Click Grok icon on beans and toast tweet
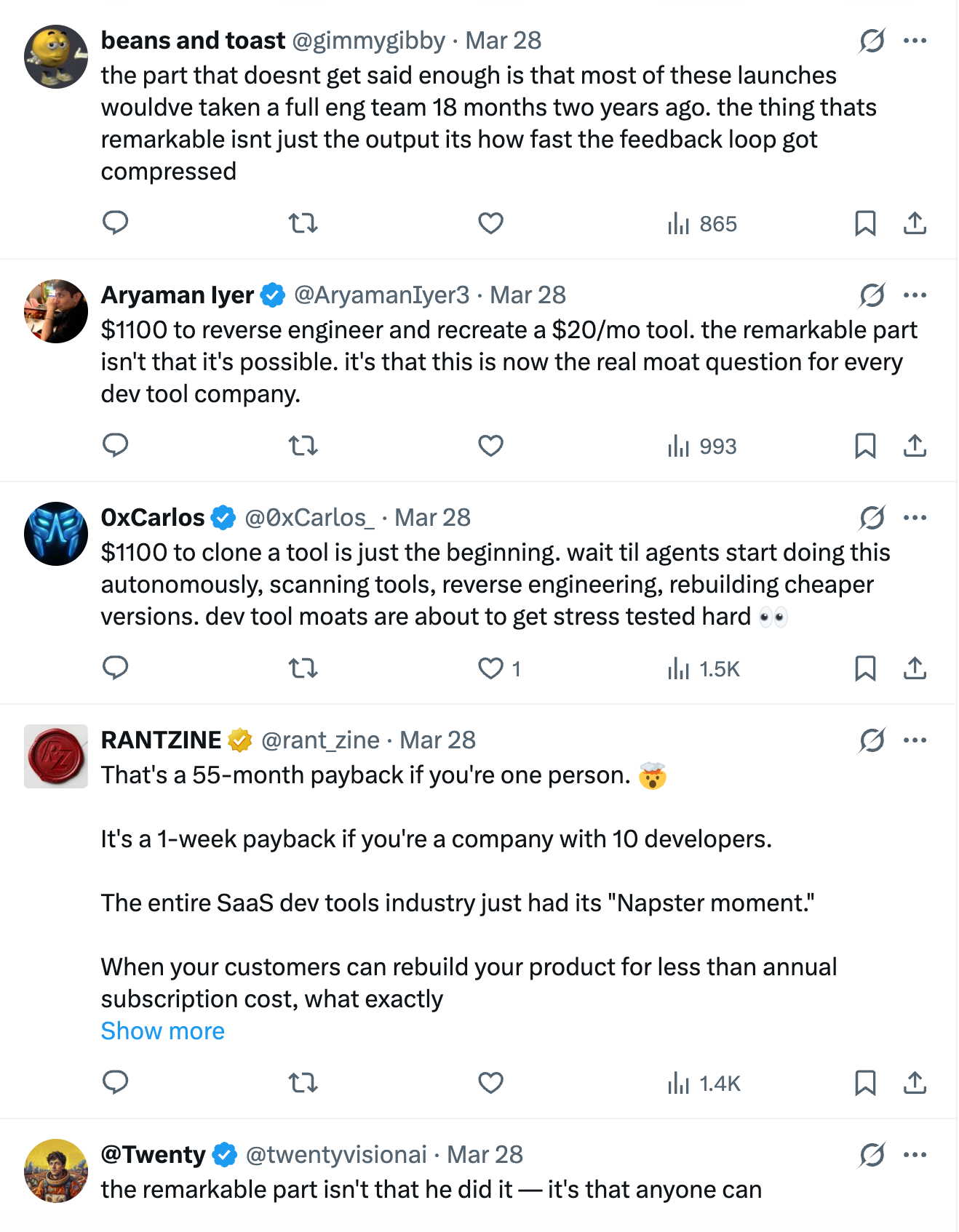 [872, 41]
